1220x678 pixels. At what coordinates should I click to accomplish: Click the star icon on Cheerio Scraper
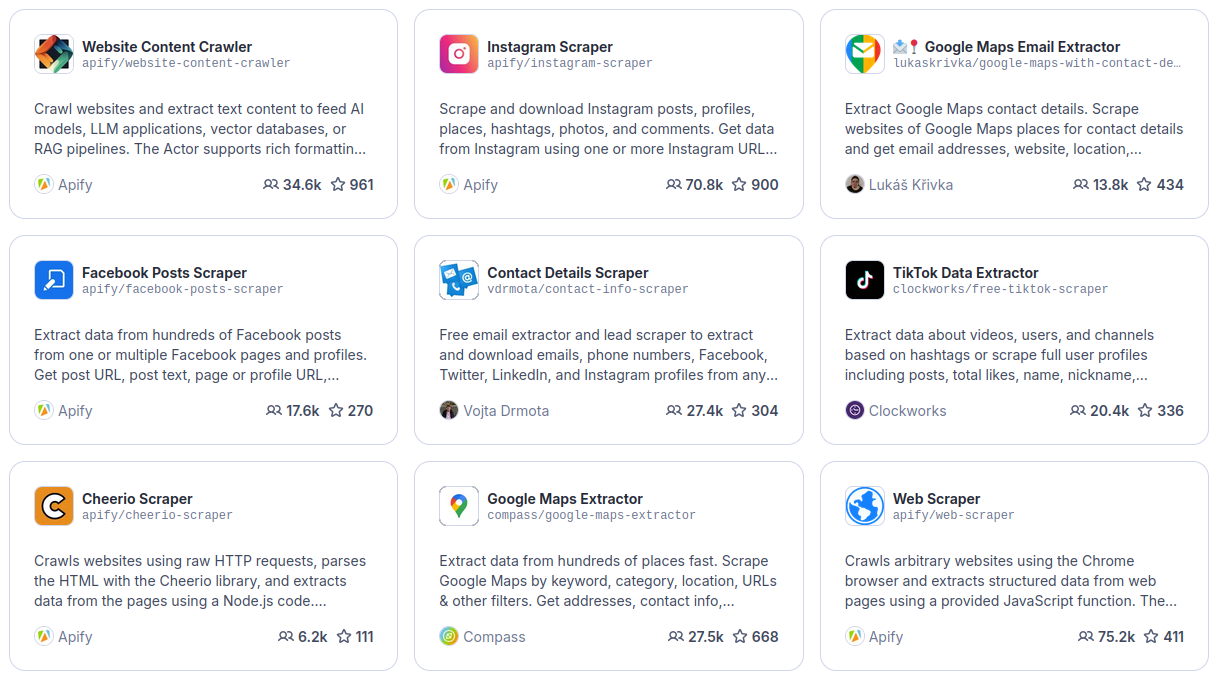click(344, 637)
